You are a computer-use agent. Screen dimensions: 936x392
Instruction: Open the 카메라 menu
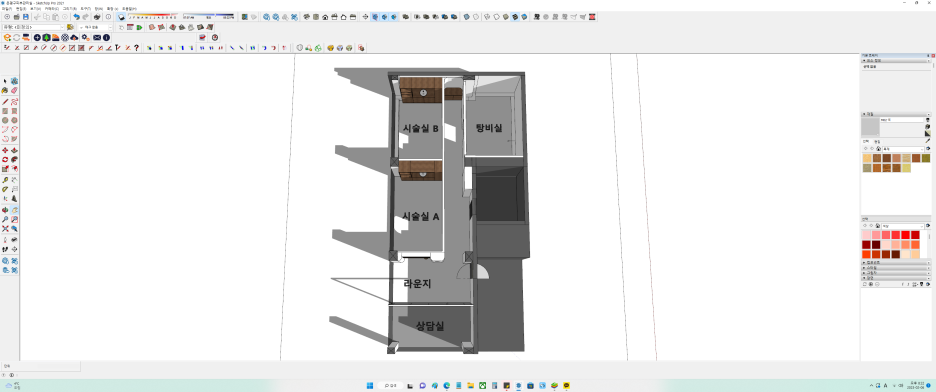click(52, 9)
